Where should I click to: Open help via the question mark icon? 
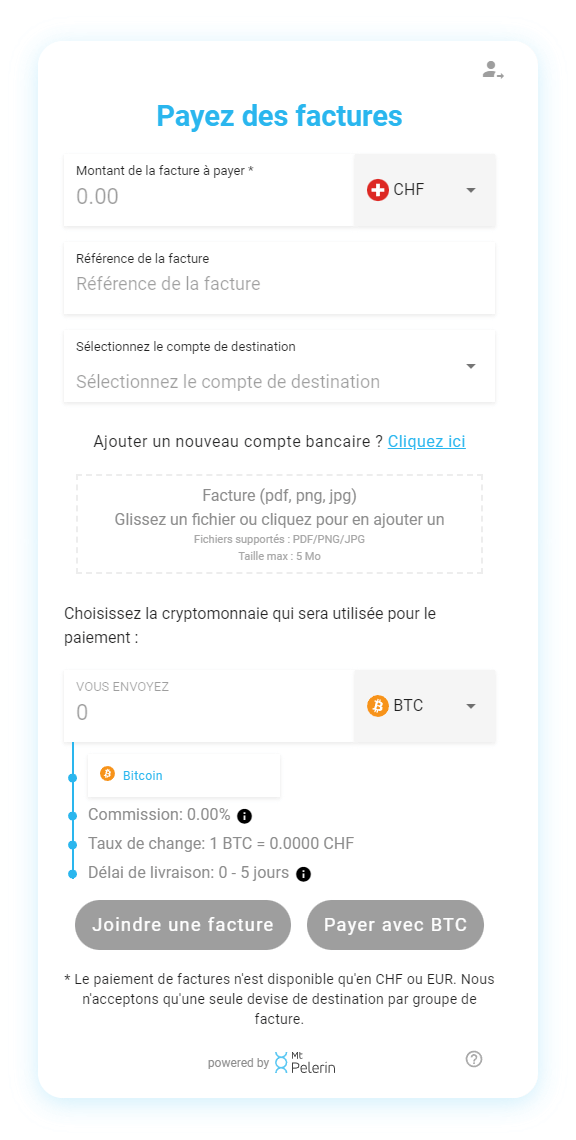tap(474, 1058)
